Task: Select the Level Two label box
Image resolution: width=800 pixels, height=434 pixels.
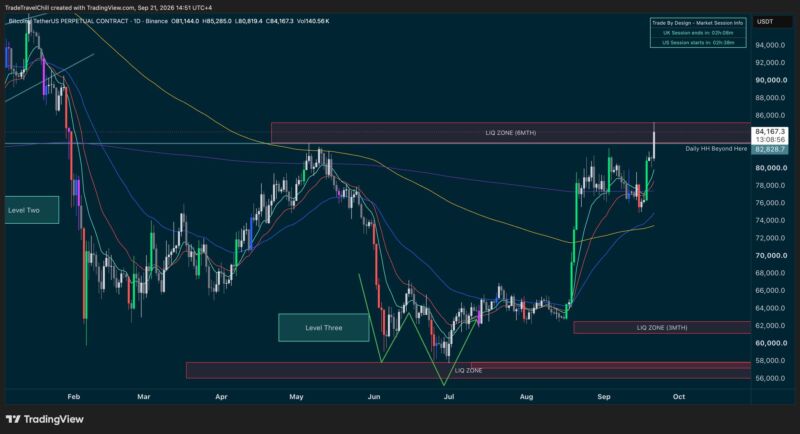Action: click(32, 210)
